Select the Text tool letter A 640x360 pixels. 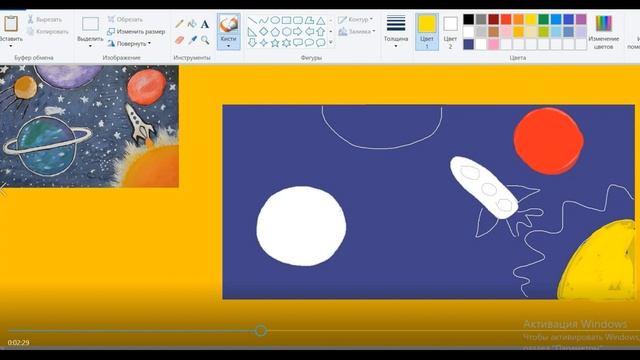pos(205,24)
